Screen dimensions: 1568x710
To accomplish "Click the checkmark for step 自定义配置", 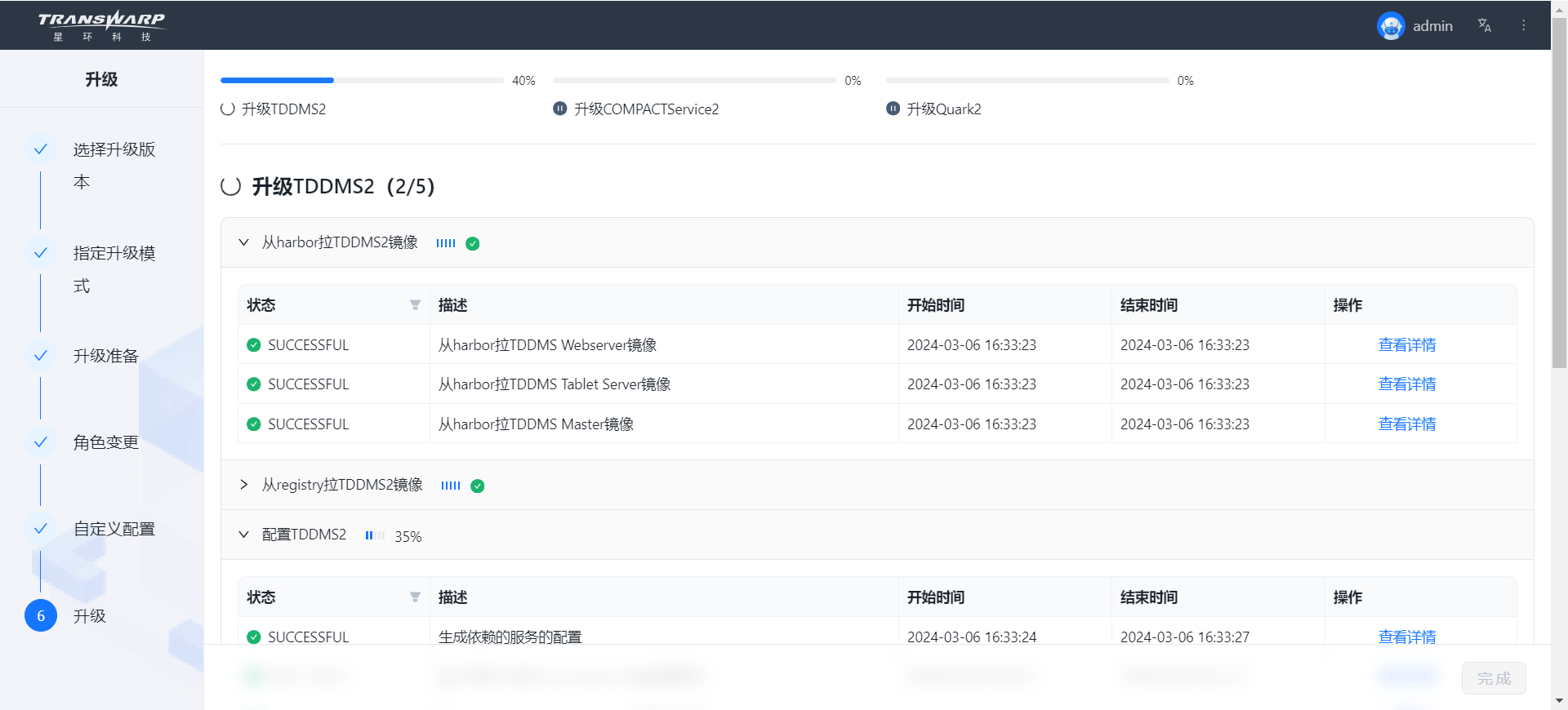I will pos(40,529).
